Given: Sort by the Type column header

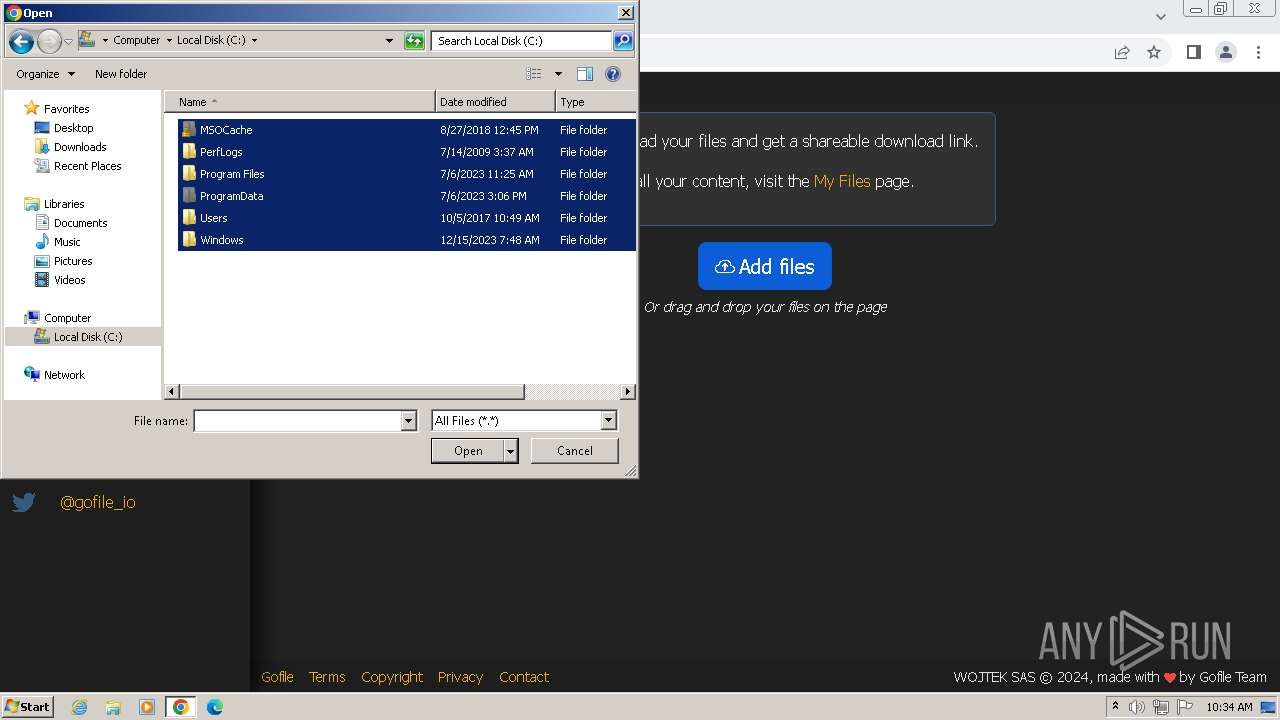Looking at the screenshot, I should pyautogui.click(x=596, y=102).
